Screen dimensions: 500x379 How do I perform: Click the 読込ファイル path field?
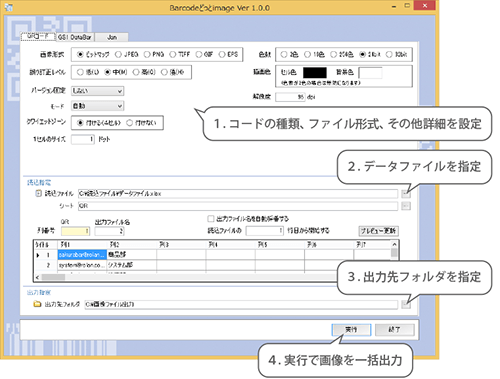[238, 194]
